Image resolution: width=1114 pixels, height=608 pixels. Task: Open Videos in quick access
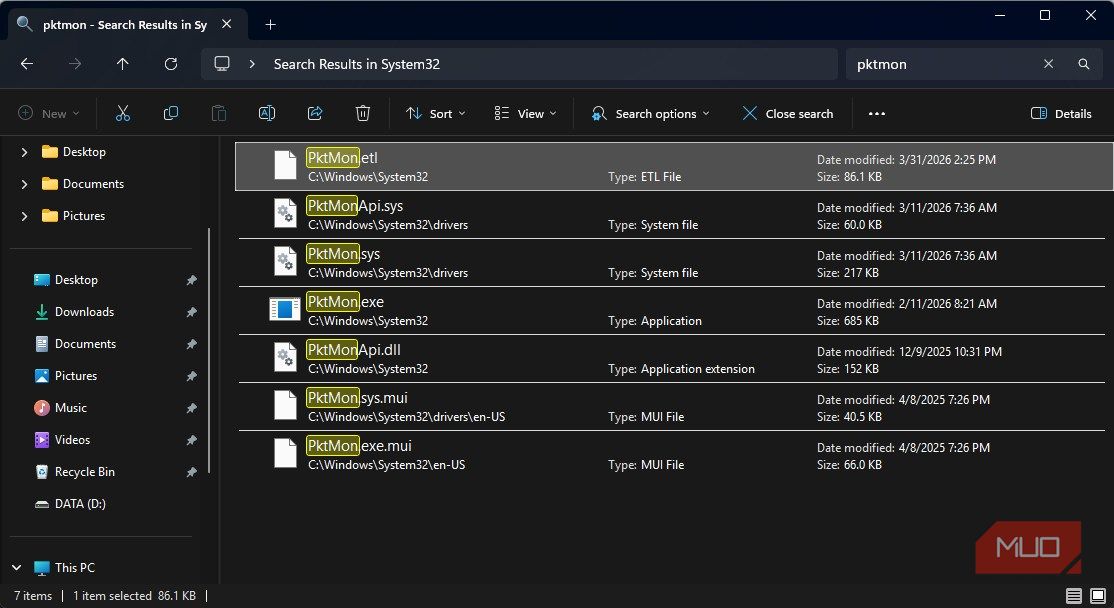(72, 440)
